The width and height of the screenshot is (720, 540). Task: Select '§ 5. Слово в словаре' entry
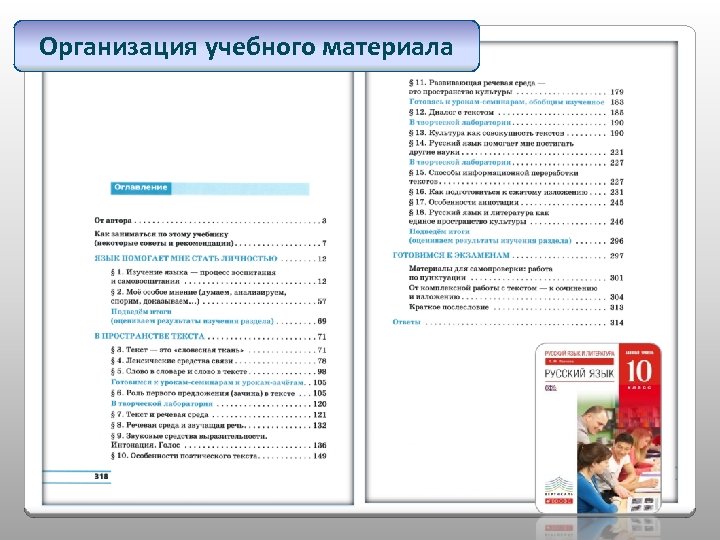click(x=219, y=371)
